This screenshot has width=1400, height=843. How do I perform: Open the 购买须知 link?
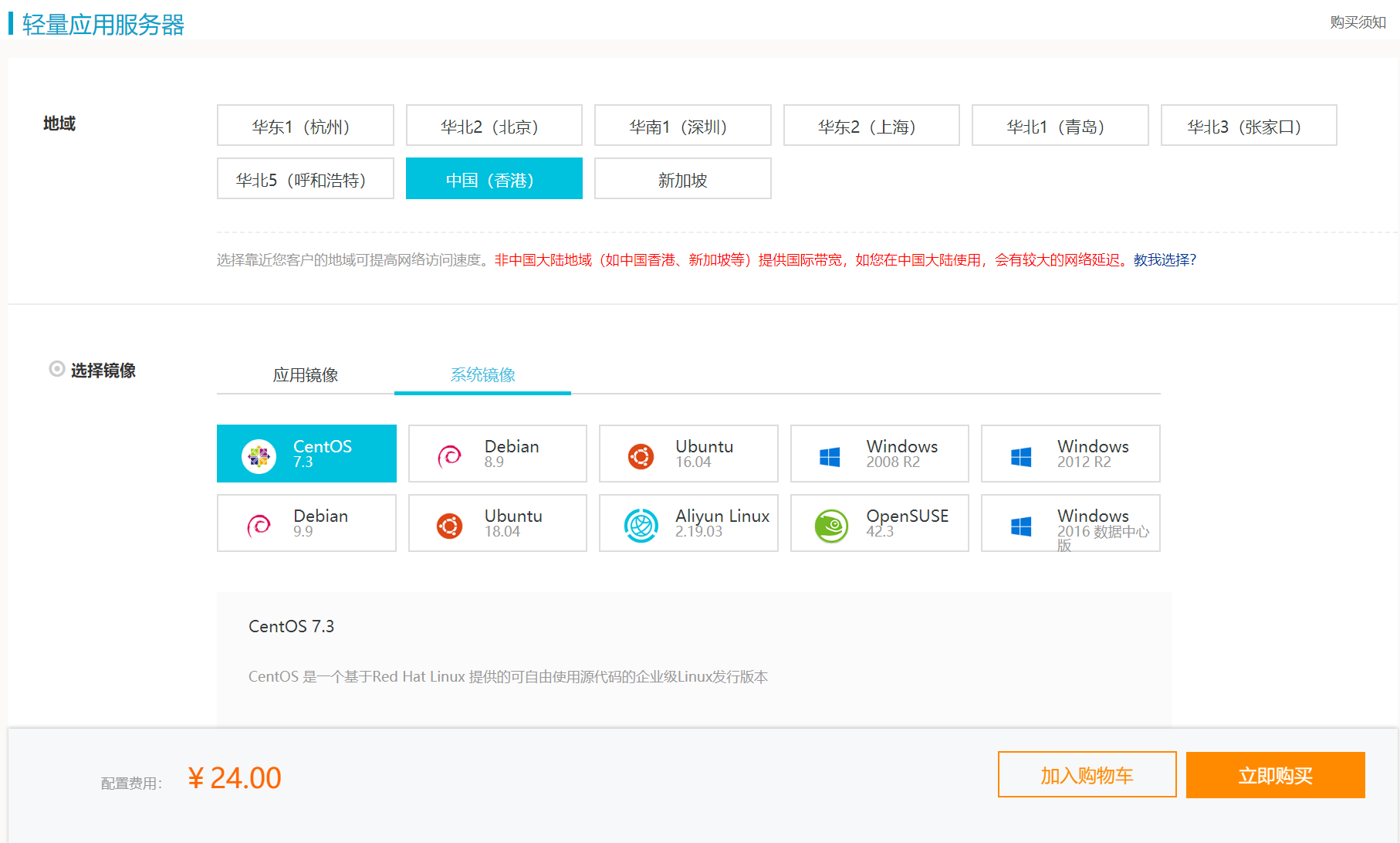pyautogui.click(x=1358, y=22)
